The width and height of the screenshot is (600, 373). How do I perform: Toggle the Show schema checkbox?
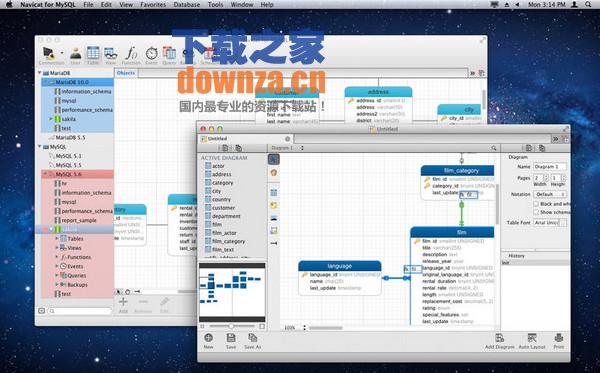click(x=536, y=212)
